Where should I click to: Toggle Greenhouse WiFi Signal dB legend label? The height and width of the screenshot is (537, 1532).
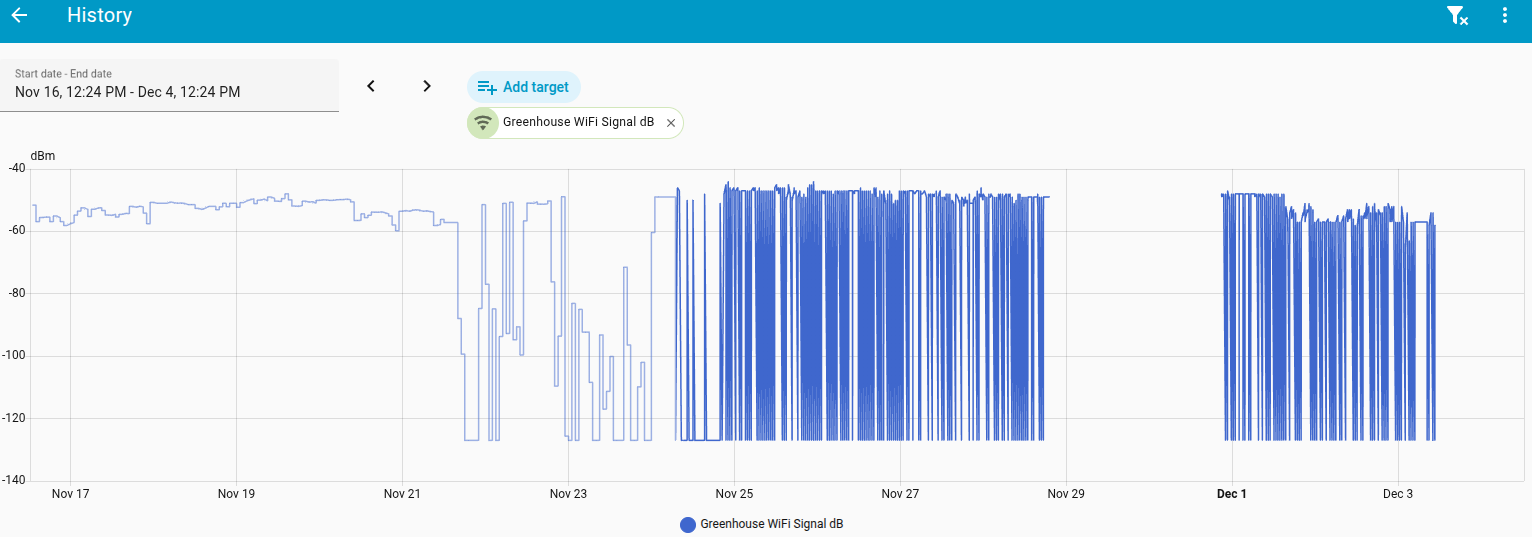point(771,524)
